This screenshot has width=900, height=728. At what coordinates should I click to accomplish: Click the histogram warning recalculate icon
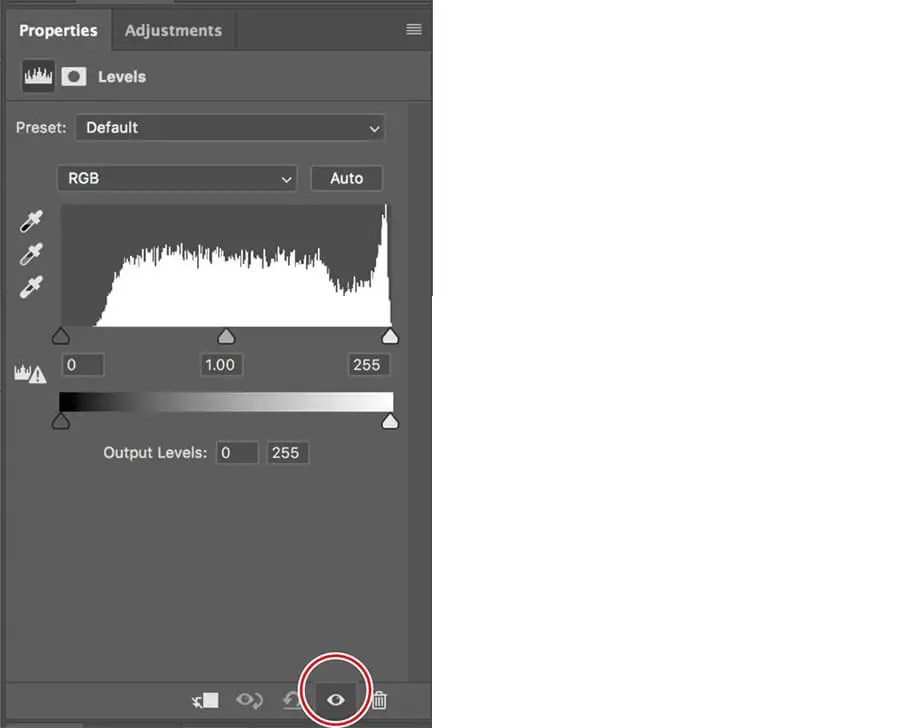[30, 374]
